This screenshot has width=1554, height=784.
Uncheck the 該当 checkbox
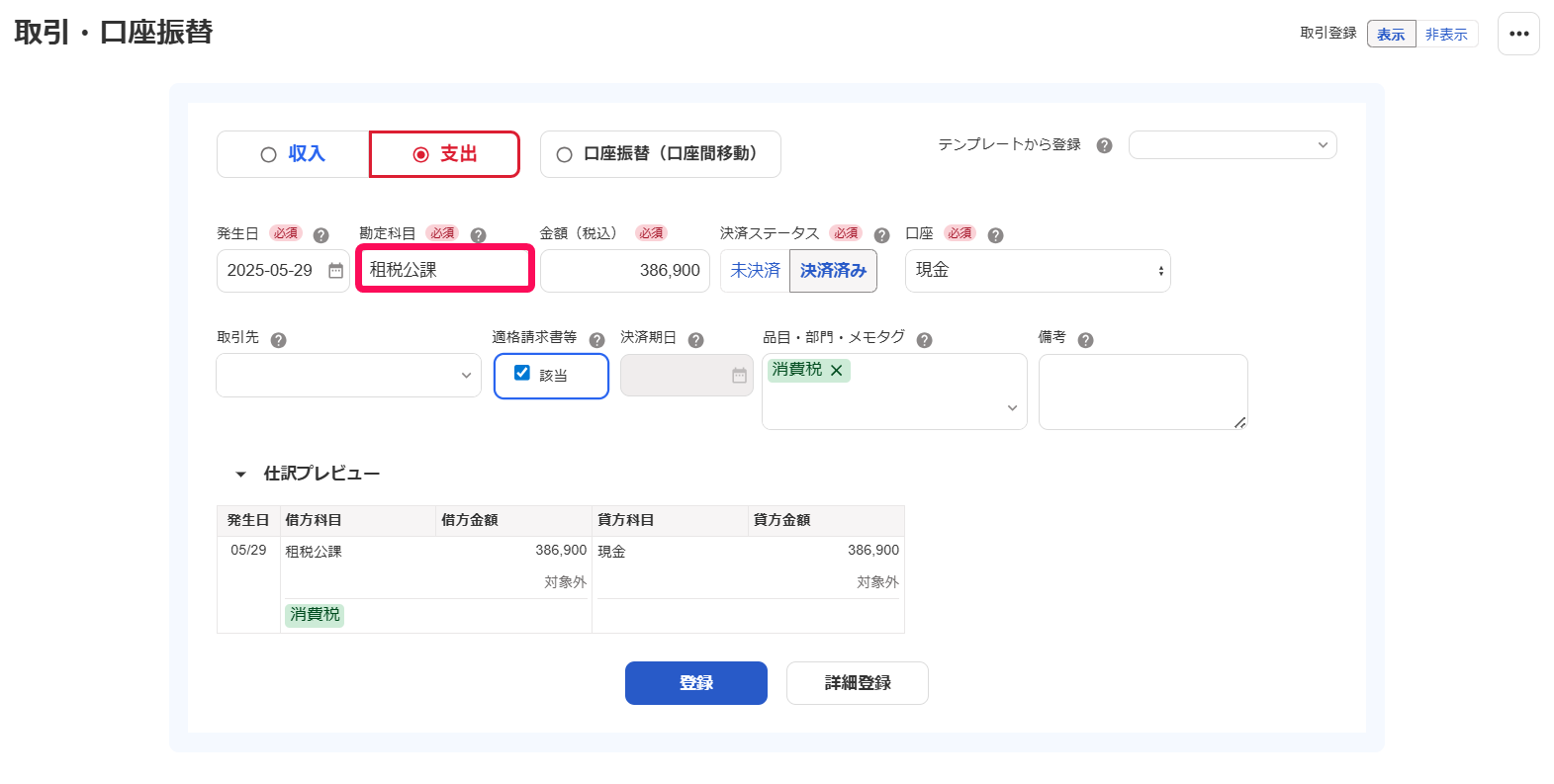pos(522,373)
